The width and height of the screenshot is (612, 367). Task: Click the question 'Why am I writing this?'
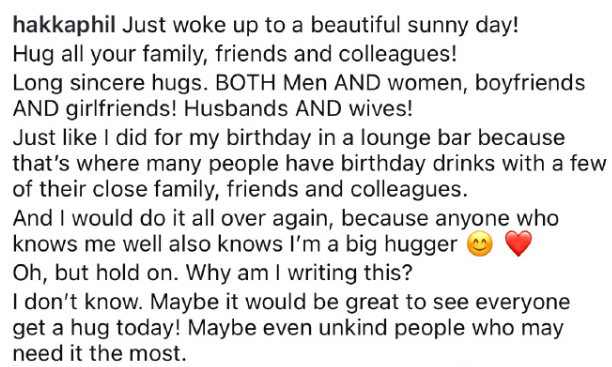click(299, 273)
